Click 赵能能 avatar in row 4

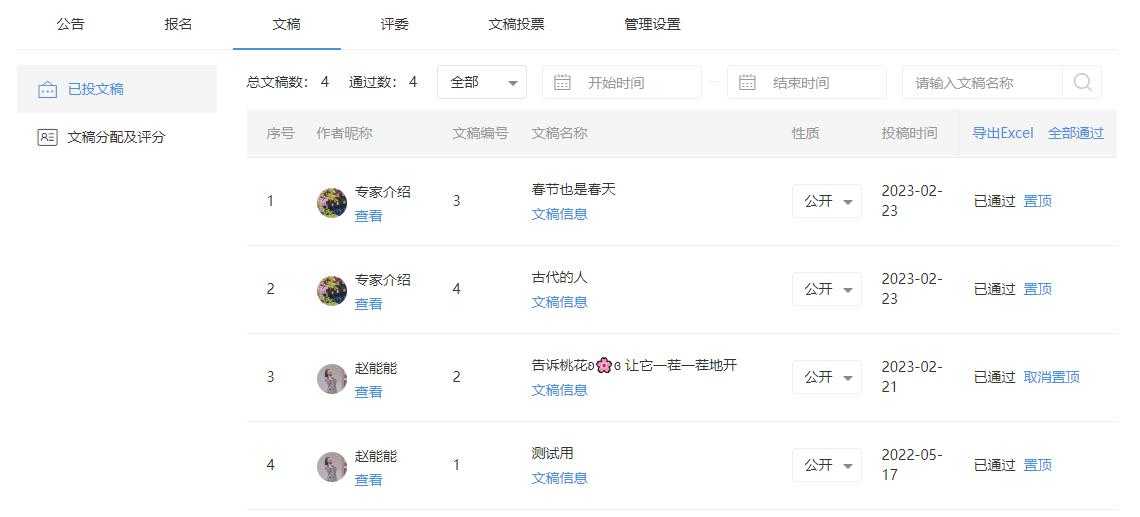(332, 466)
